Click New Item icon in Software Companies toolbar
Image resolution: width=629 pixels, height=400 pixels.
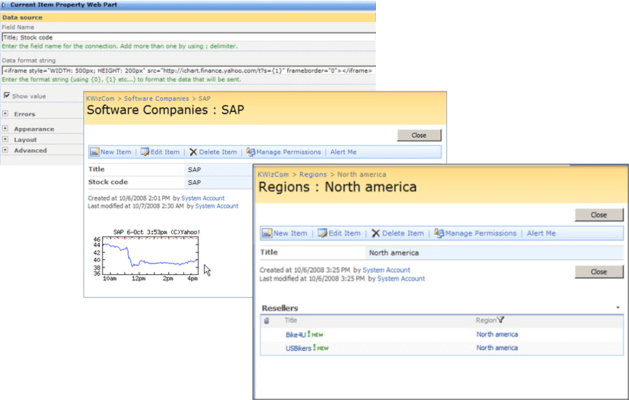click(94, 152)
